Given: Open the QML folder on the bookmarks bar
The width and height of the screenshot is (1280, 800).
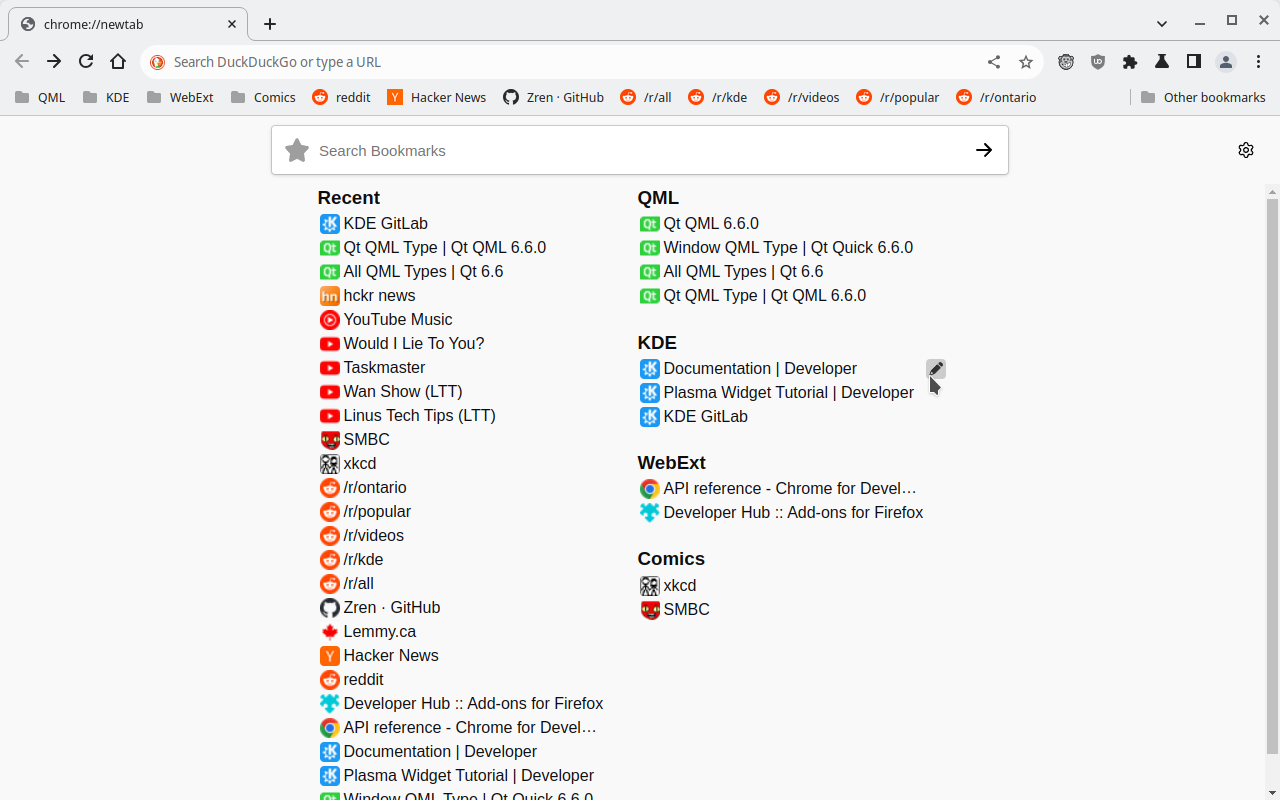Looking at the screenshot, I should coord(40,97).
